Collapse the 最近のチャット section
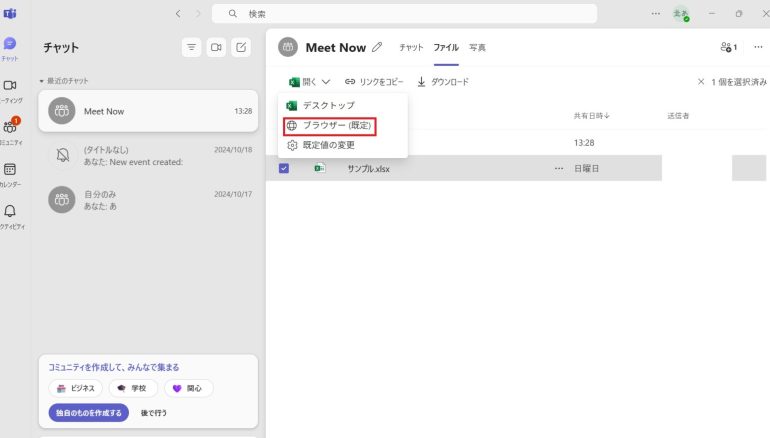770x438 pixels. [x=42, y=80]
